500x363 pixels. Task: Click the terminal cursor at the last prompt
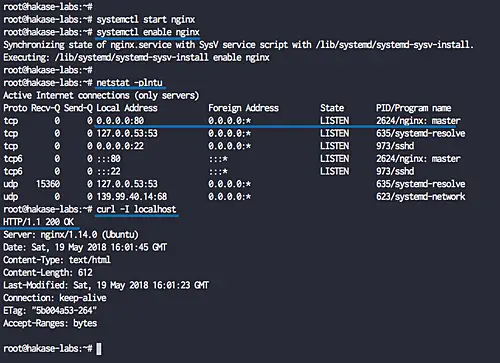pos(99,349)
